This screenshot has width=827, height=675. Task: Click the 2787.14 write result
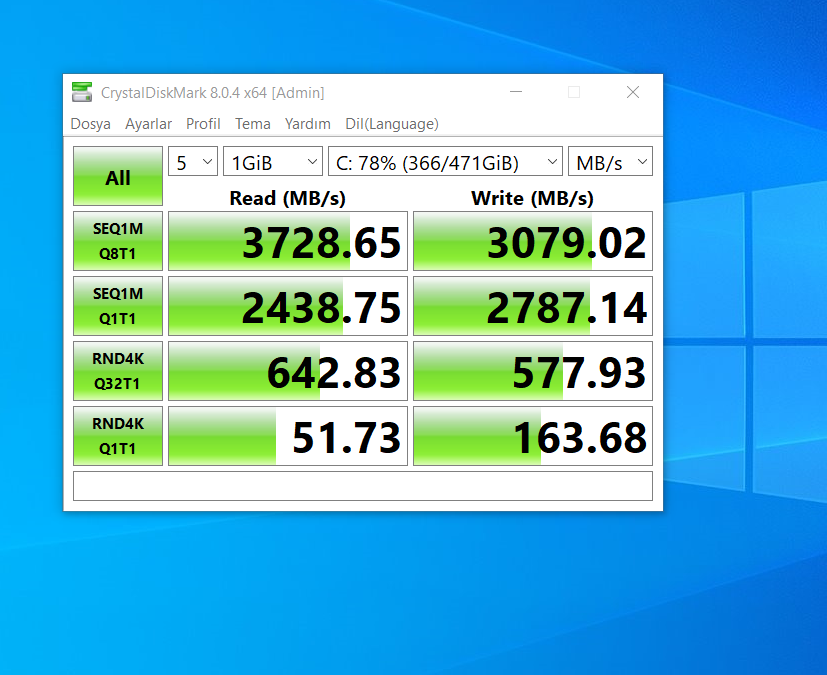coord(533,306)
